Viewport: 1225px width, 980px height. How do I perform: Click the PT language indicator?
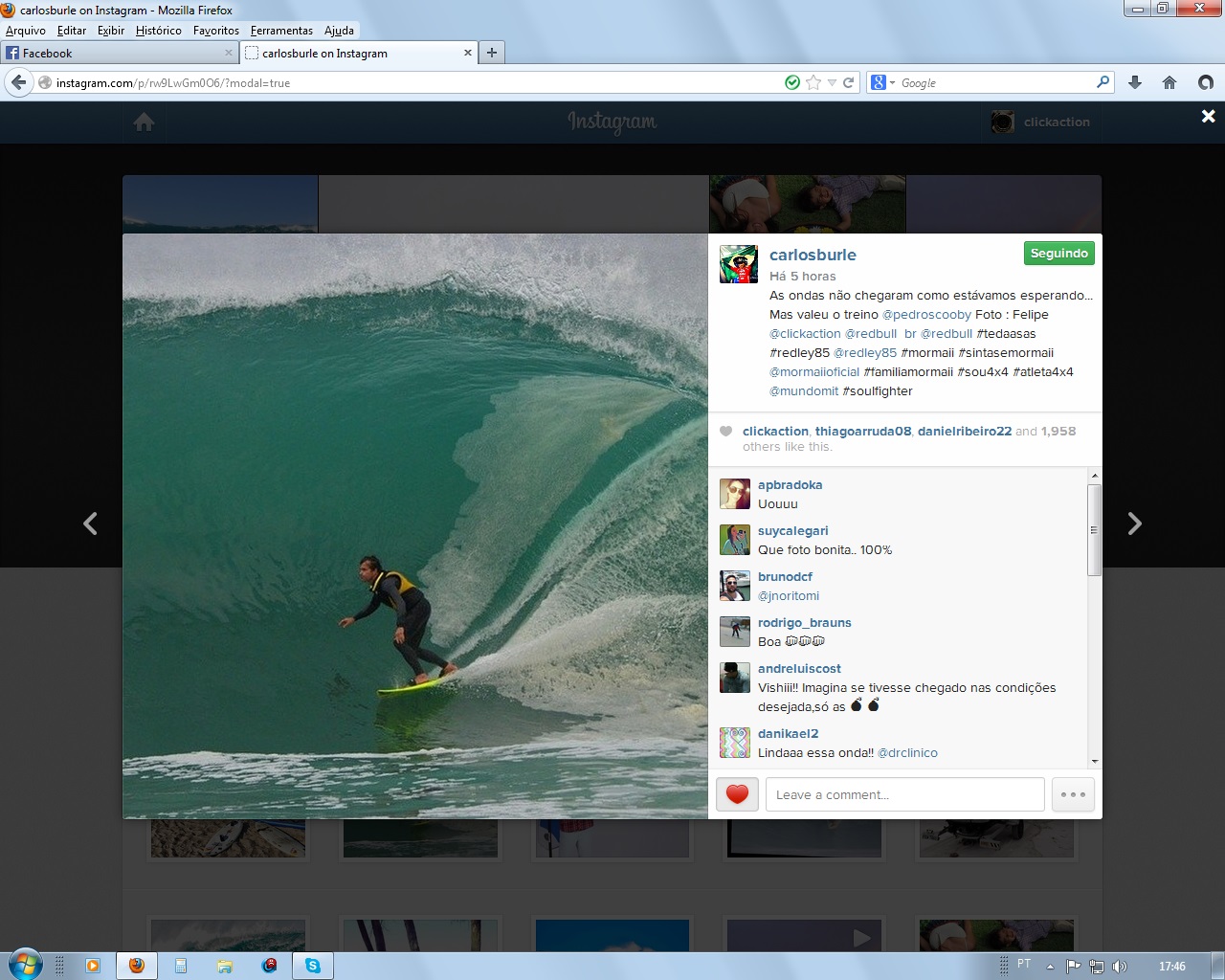[x=1024, y=964]
